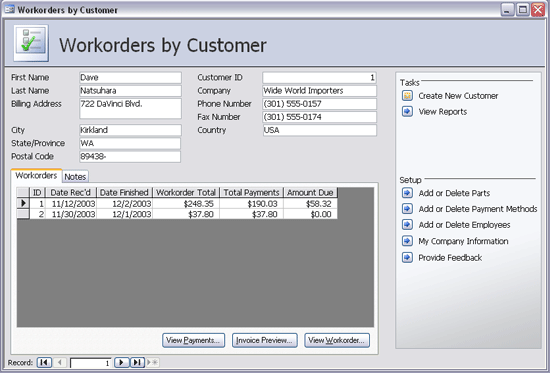Click the Workorder Total column header
This screenshot has height=373, width=550.
pos(186,192)
